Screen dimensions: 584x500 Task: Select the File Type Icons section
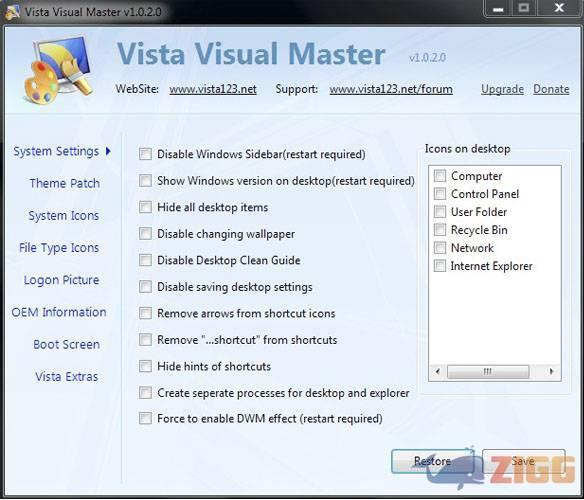59,248
